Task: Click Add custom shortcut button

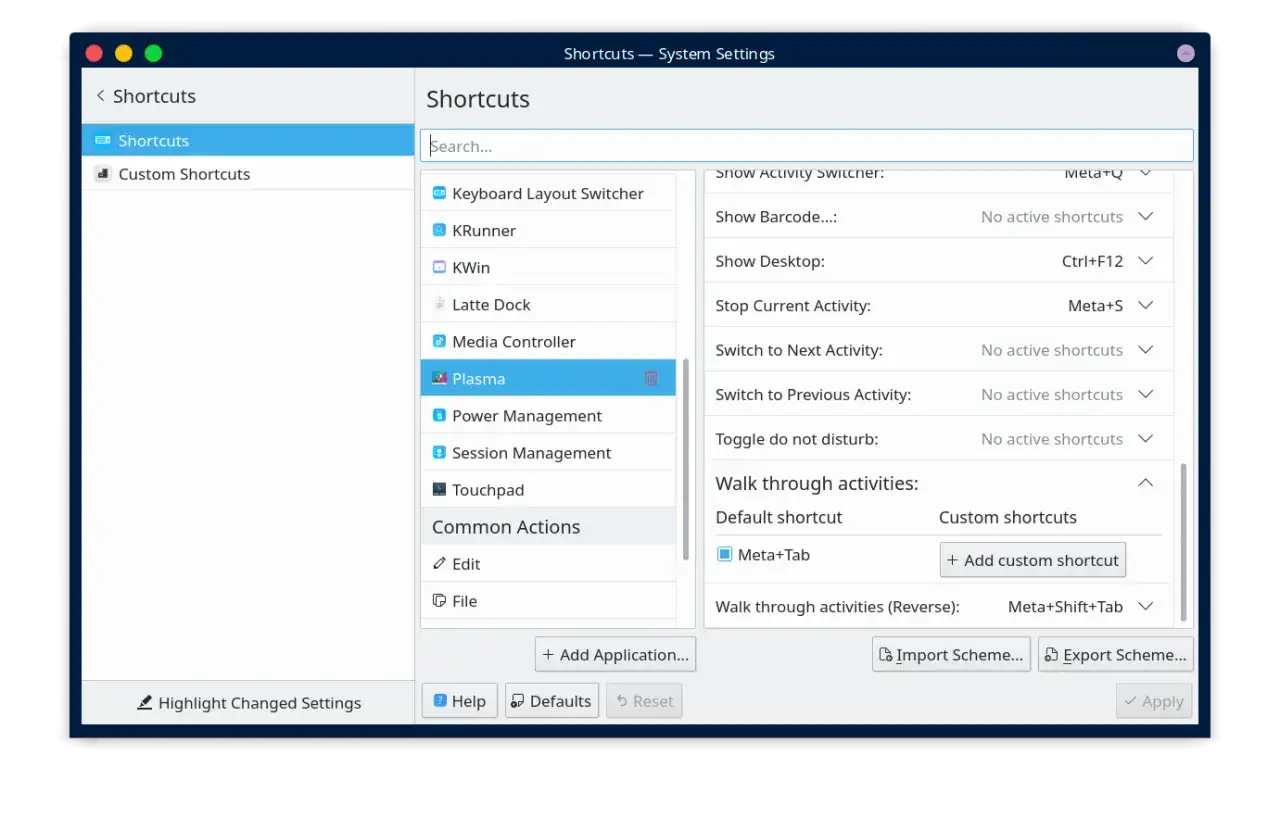Action: pos(1033,560)
